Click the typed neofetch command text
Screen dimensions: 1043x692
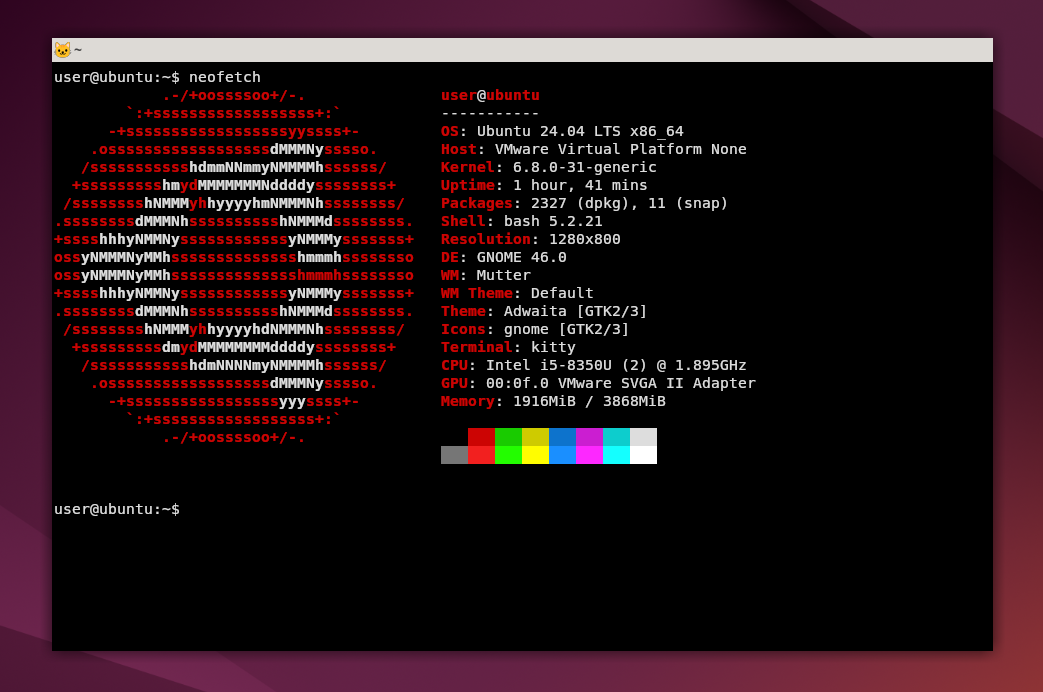click(224, 77)
